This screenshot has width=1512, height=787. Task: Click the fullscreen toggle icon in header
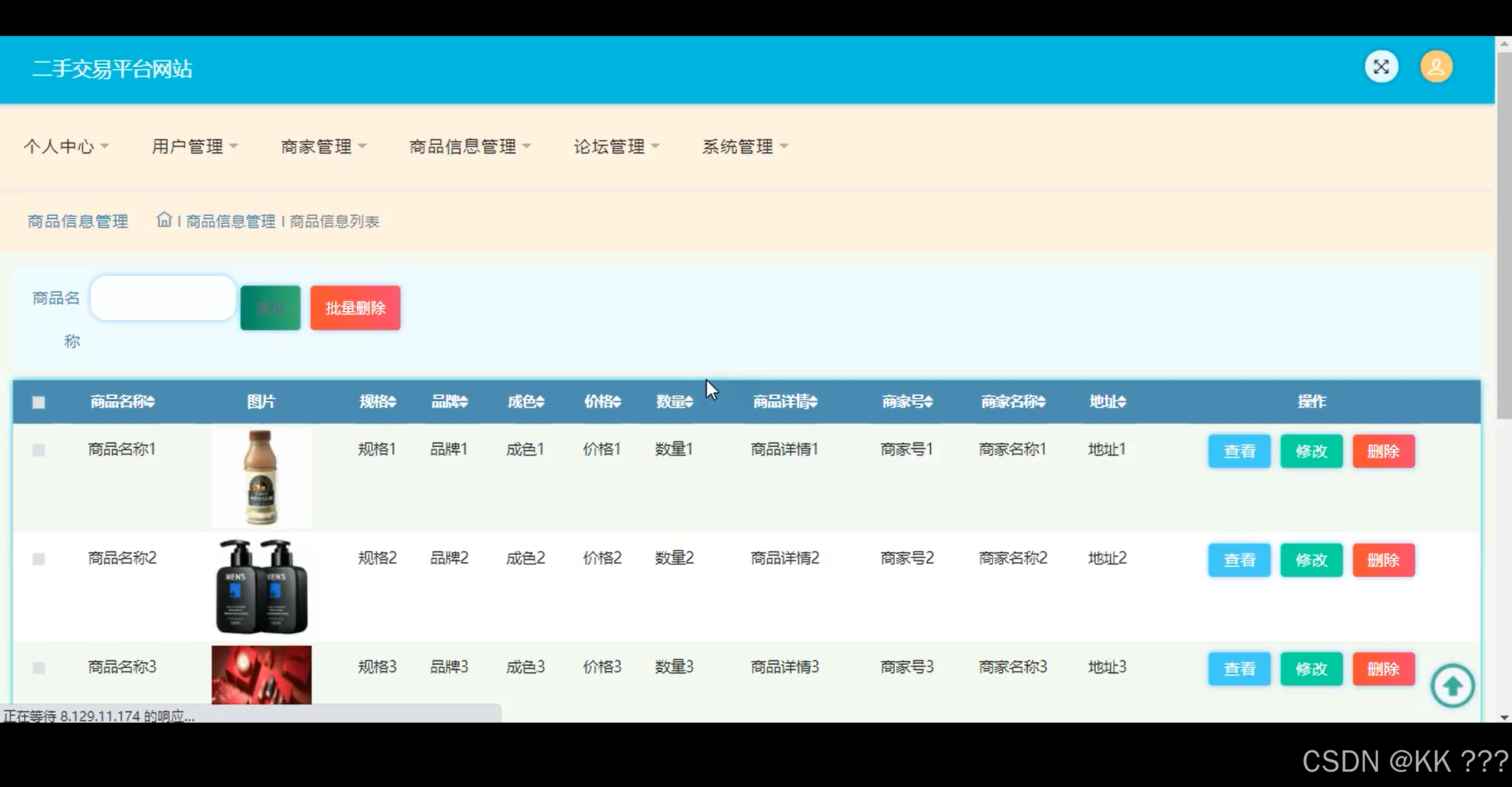(x=1381, y=67)
